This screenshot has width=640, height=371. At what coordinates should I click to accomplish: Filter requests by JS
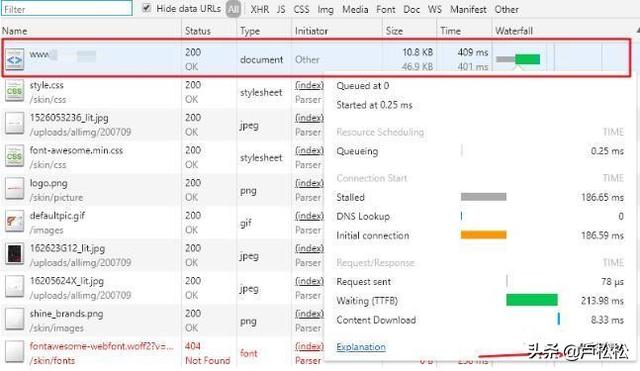(281, 9)
